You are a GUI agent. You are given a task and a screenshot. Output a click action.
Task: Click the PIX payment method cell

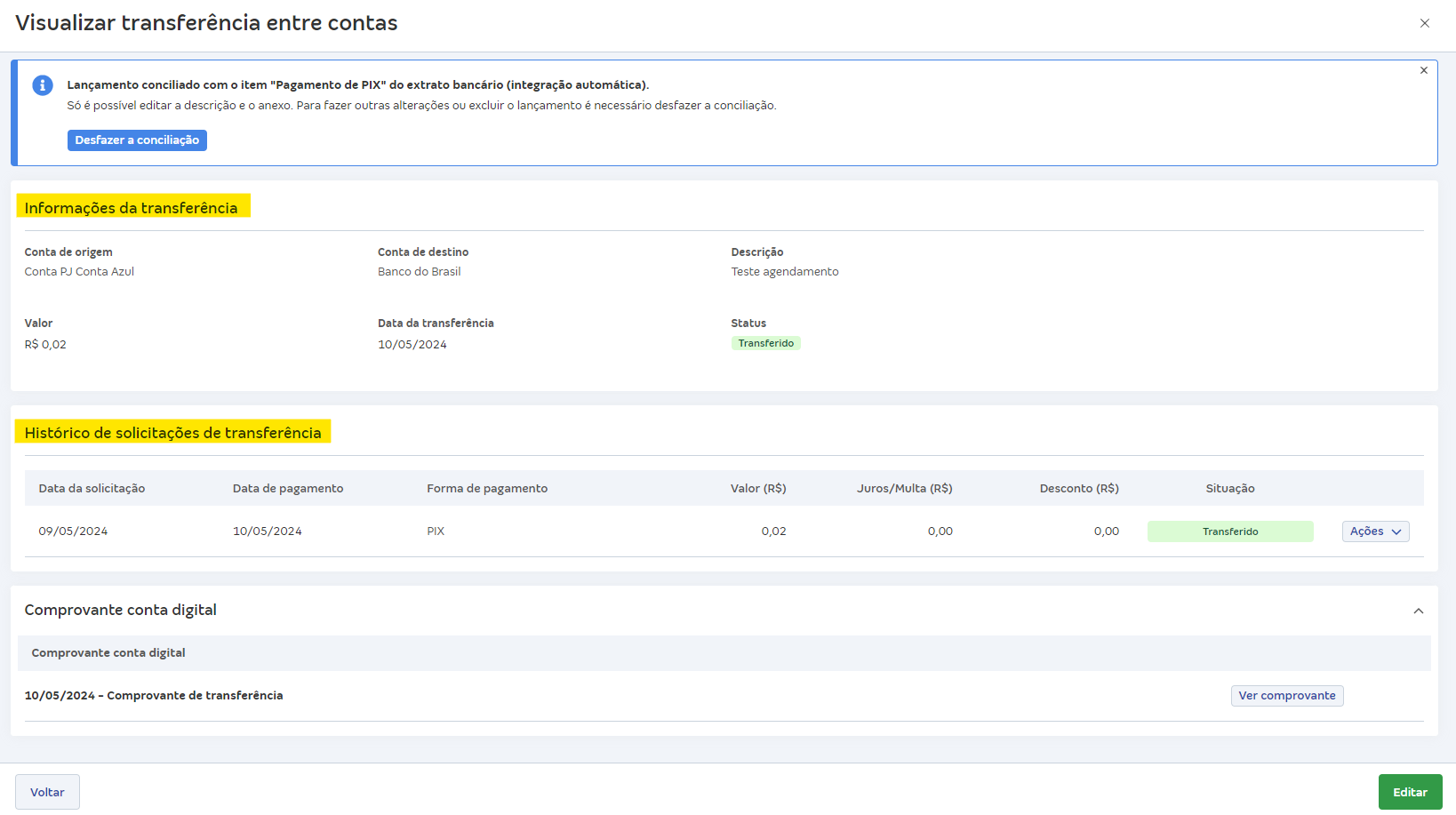(436, 531)
